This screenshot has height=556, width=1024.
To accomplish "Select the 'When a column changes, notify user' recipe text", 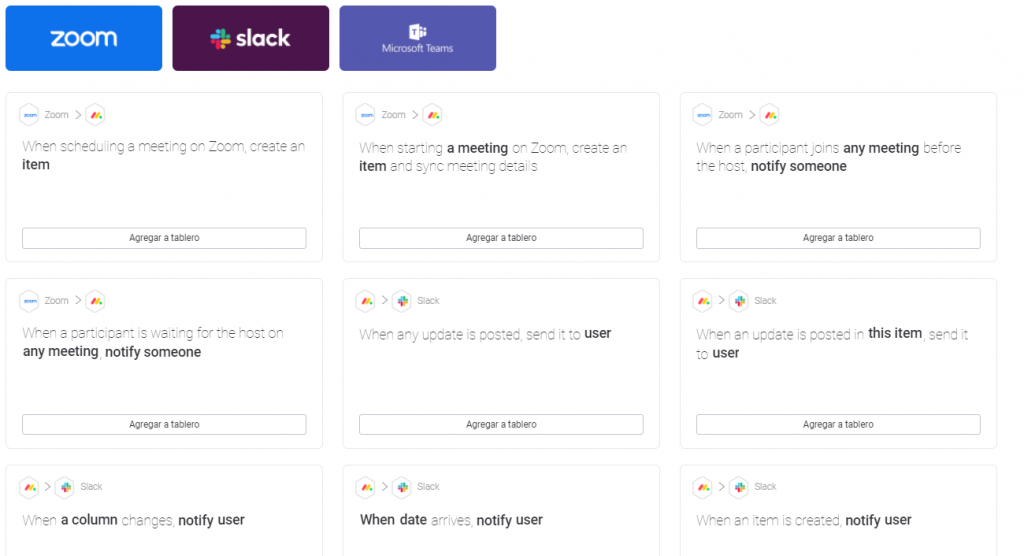I will pos(134,520).
